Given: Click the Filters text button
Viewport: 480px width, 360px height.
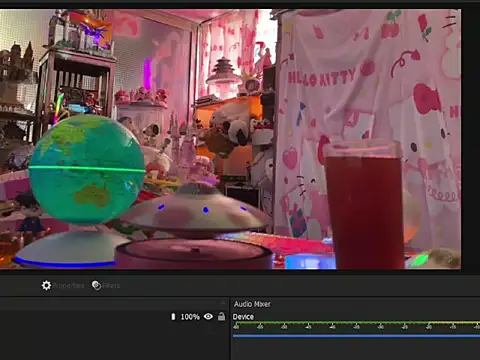Looking at the screenshot, I should tap(111, 286).
